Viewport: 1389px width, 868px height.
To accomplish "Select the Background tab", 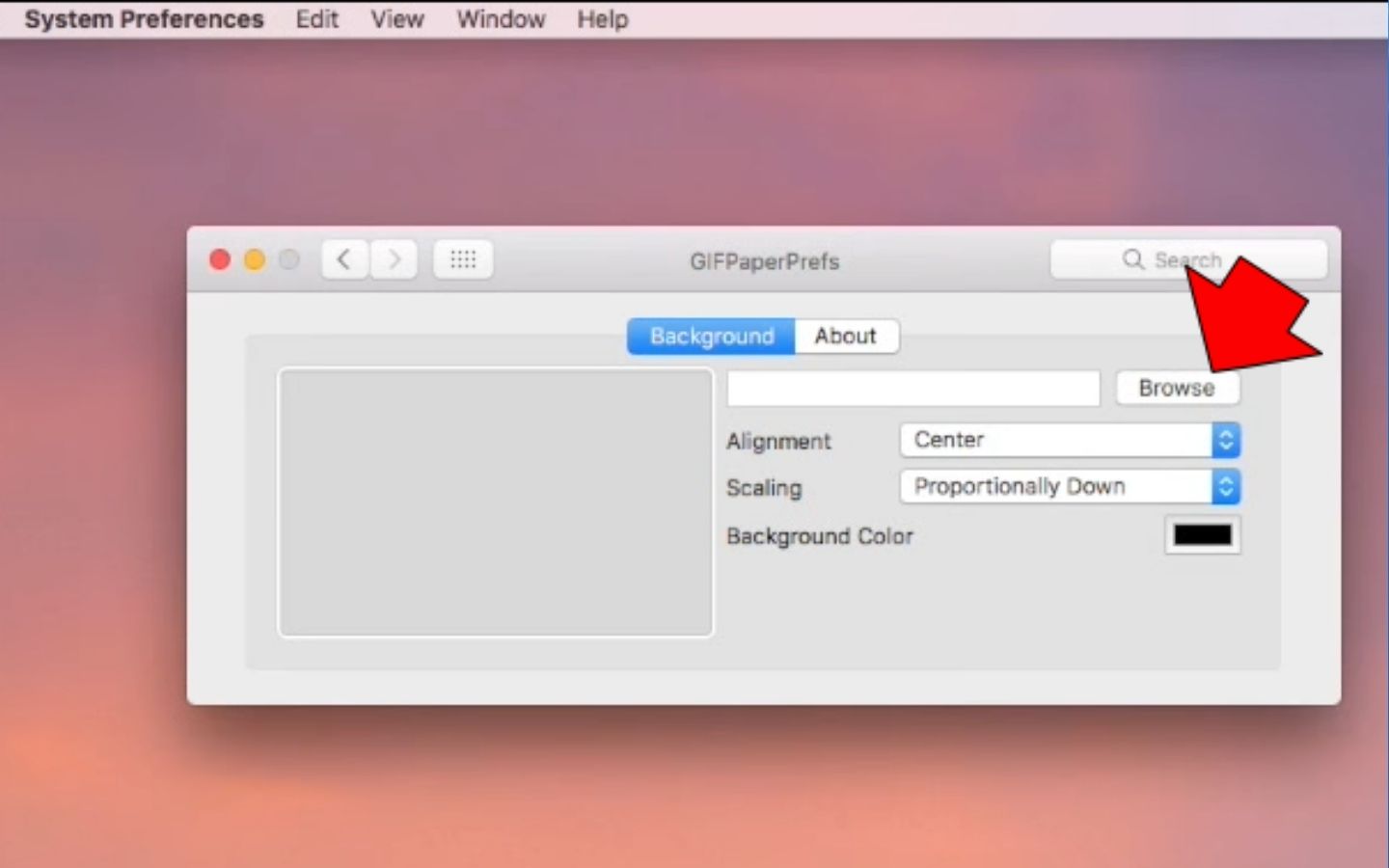I will pos(711,337).
